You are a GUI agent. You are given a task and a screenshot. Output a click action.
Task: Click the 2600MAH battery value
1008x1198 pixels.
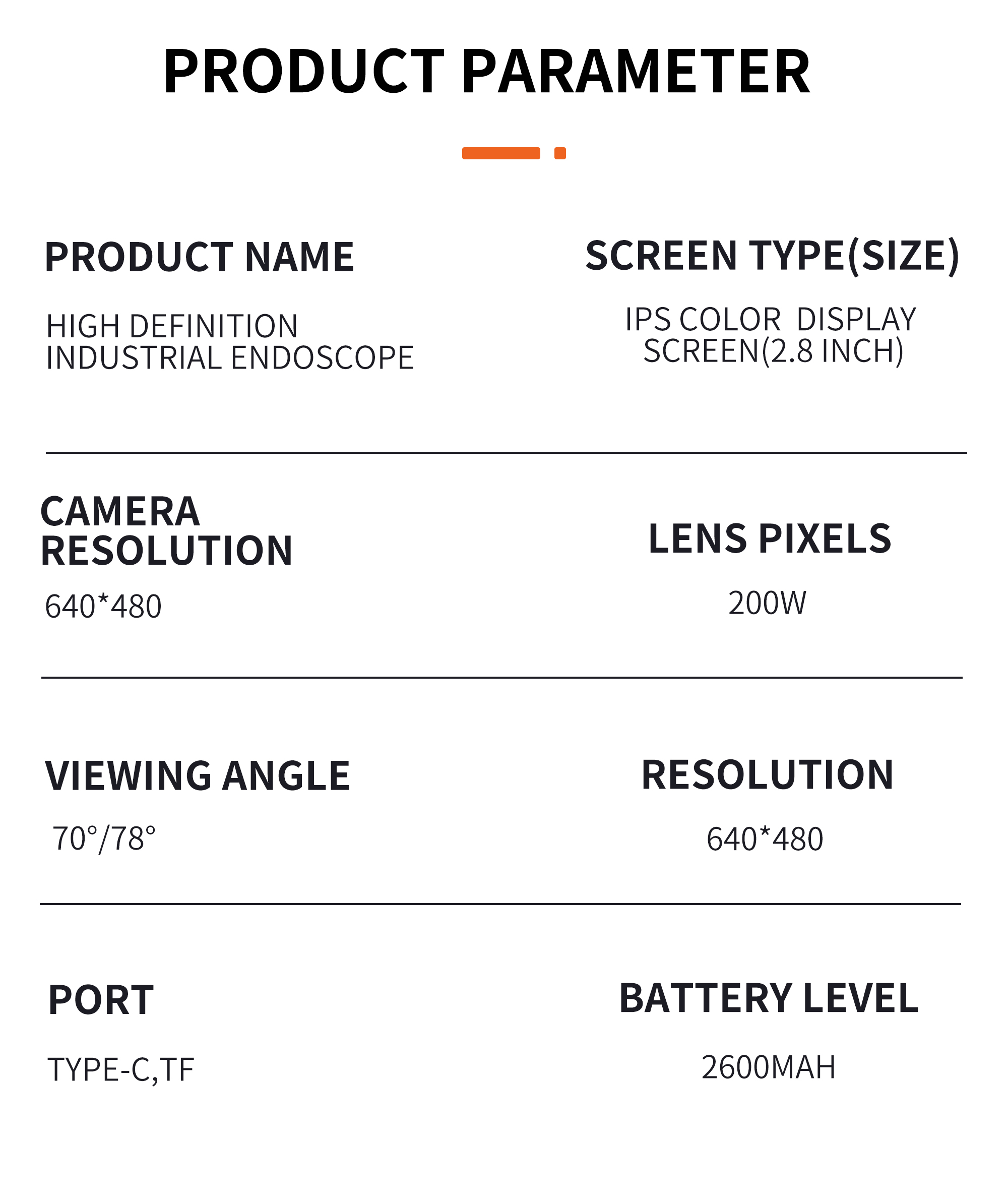coord(769,1067)
